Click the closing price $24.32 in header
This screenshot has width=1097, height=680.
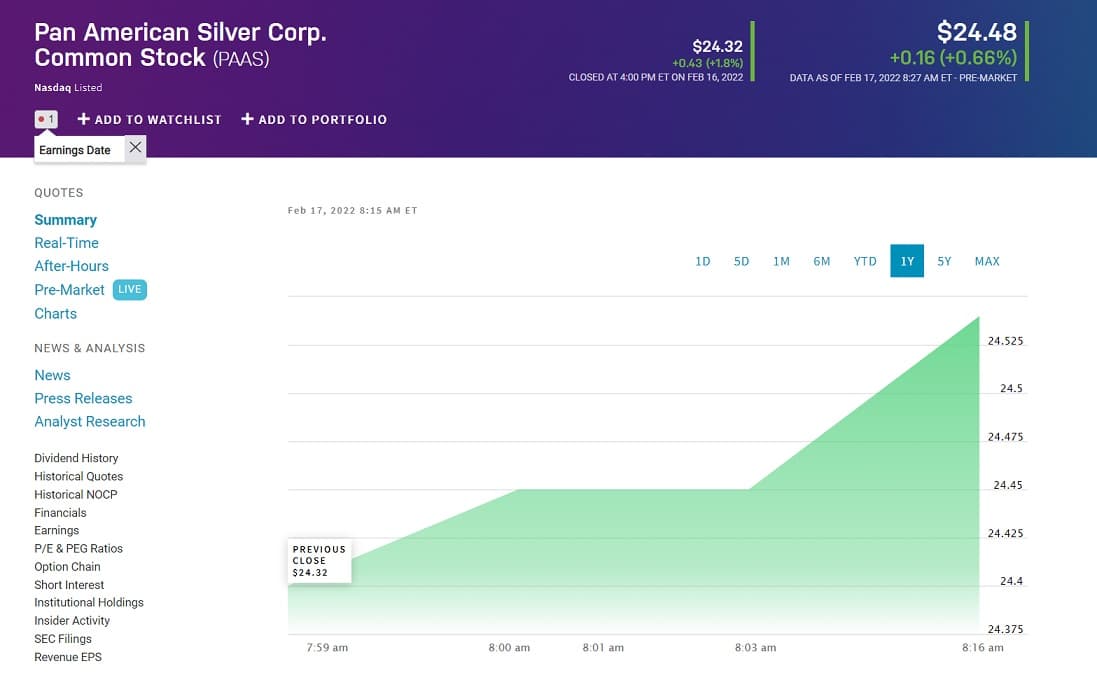tap(717, 46)
